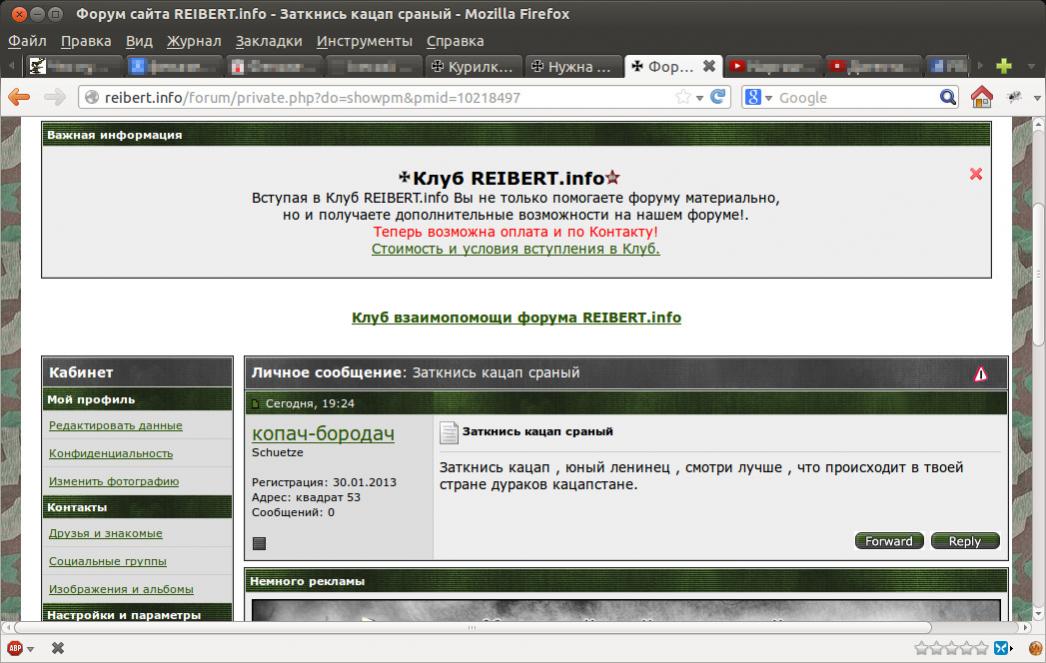This screenshot has width=1046, height=663.
Task: Open the list-all-tabs dropdown at the tab bar's end
Action: [x=1032, y=66]
